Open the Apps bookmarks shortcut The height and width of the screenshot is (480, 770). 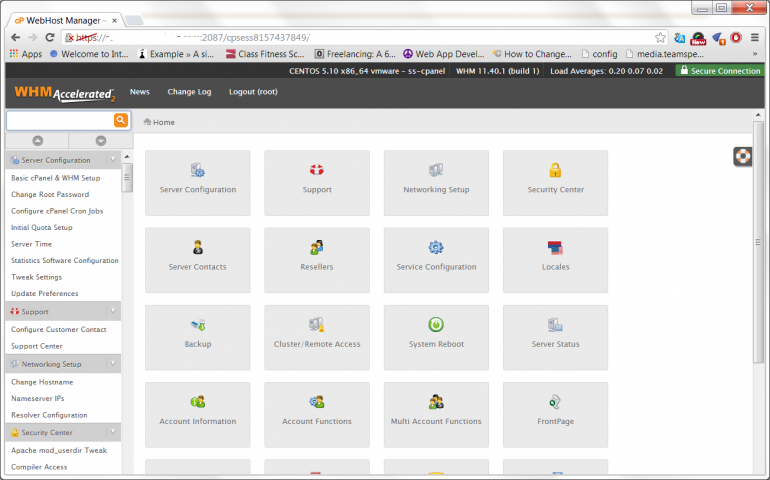(26, 54)
